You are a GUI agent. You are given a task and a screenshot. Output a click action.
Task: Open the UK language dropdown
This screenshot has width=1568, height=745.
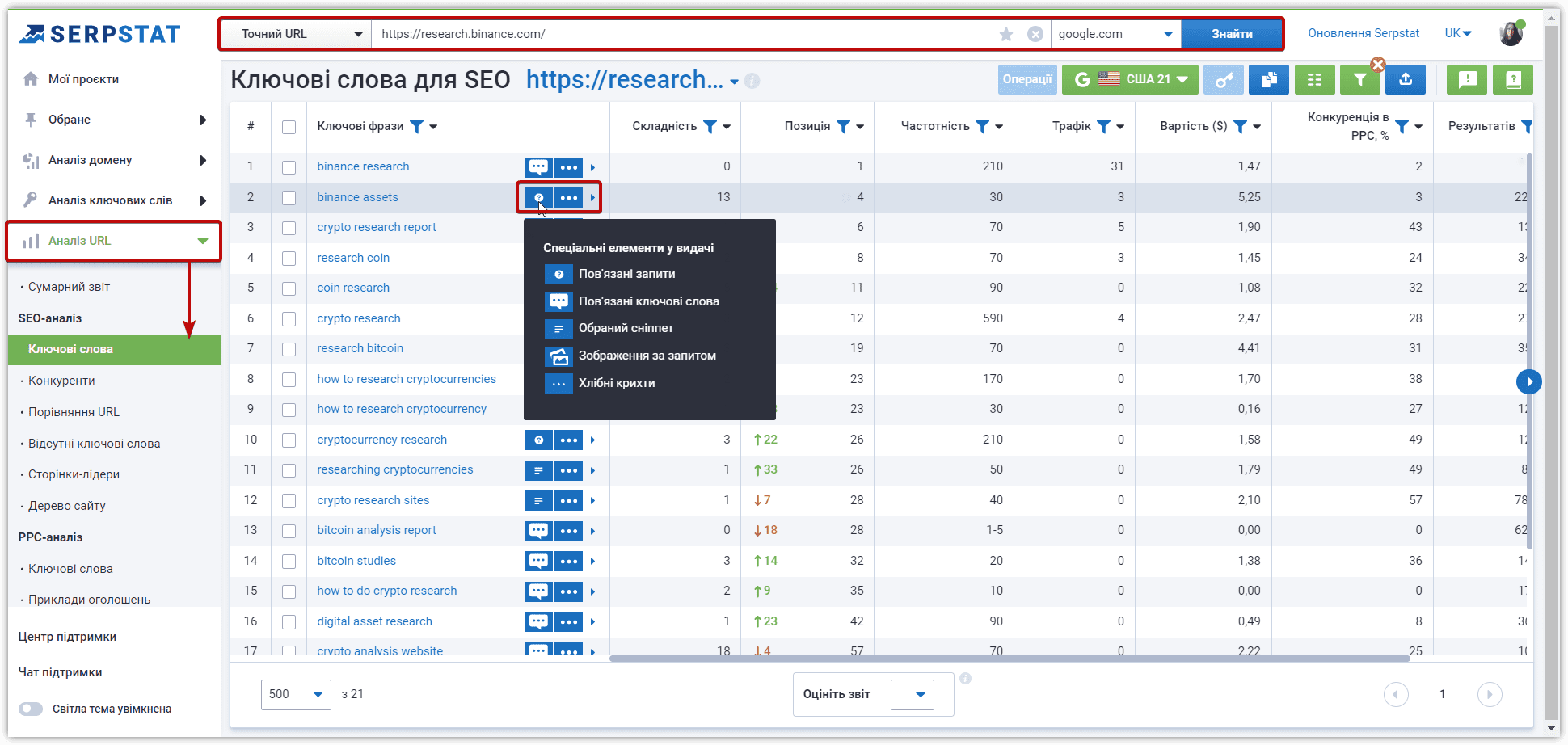(1458, 33)
